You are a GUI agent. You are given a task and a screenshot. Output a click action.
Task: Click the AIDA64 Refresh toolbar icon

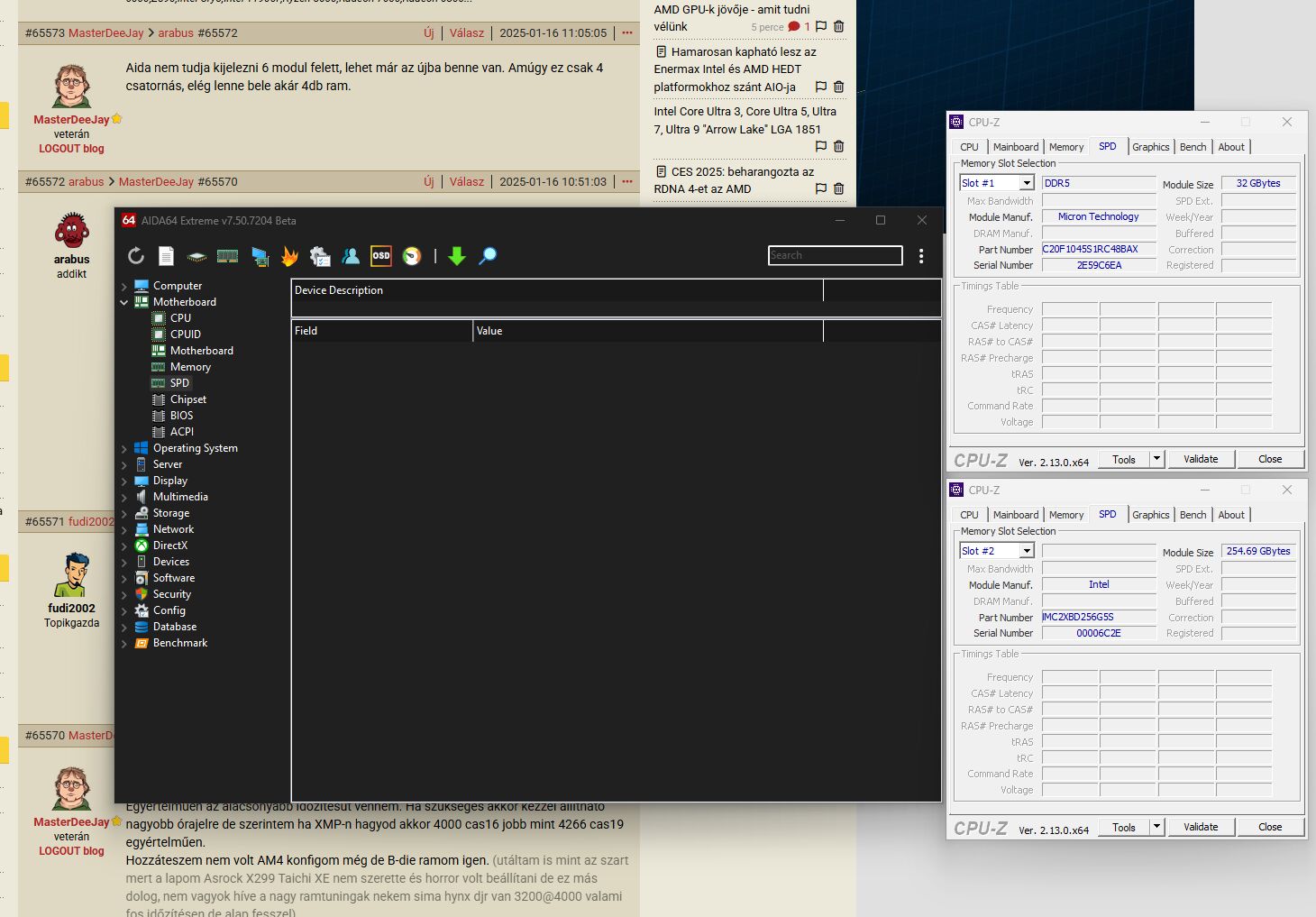pyautogui.click(x=136, y=256)
